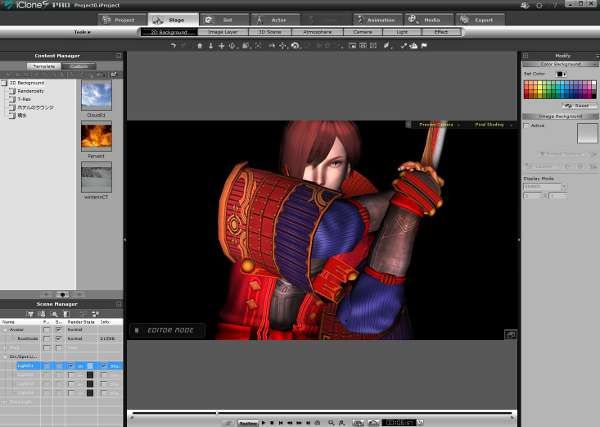
Task: Click the Undo arrow icon in the toolbar
Action: pos(173,46)
